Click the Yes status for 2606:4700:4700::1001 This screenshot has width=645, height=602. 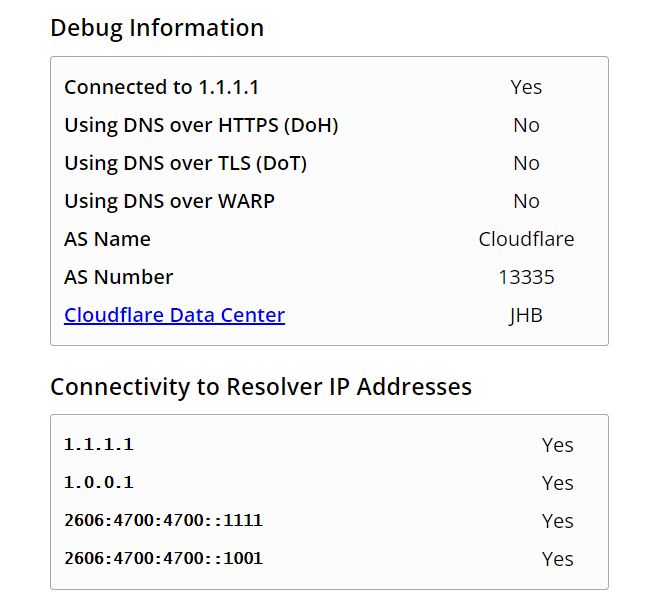[557, 559]
